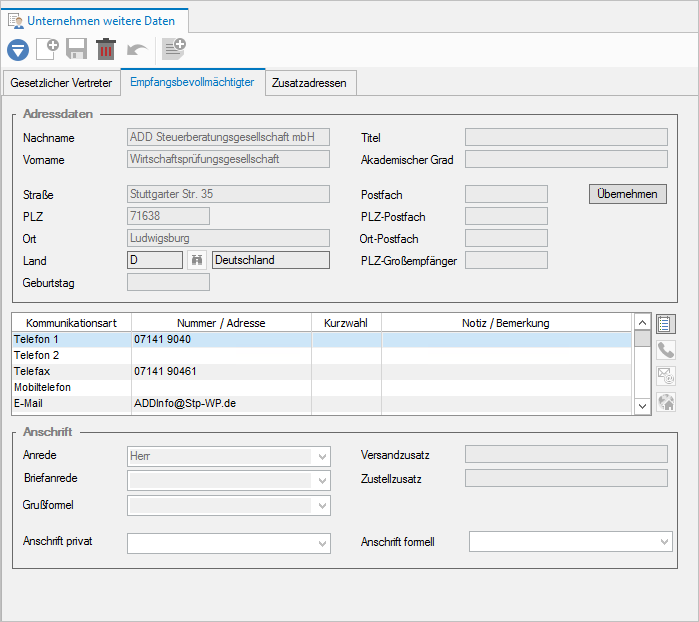
Task: Click the address ADDInfo@Stp-WP.de
Action: [185, 404]
